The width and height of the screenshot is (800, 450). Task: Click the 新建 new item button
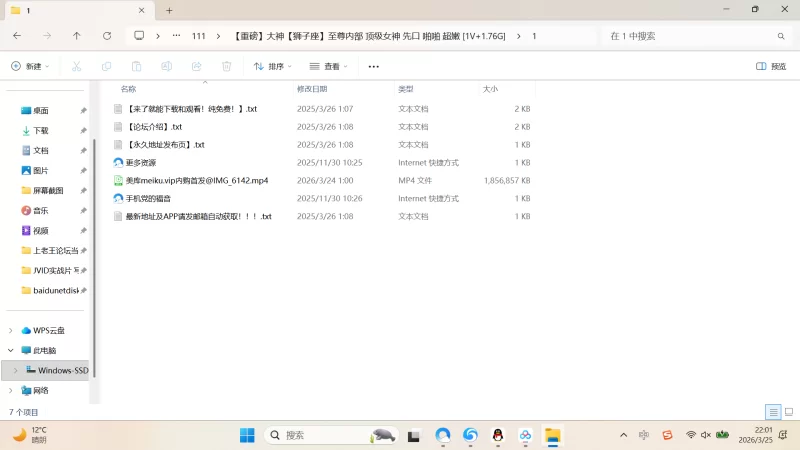coord(30,66)
